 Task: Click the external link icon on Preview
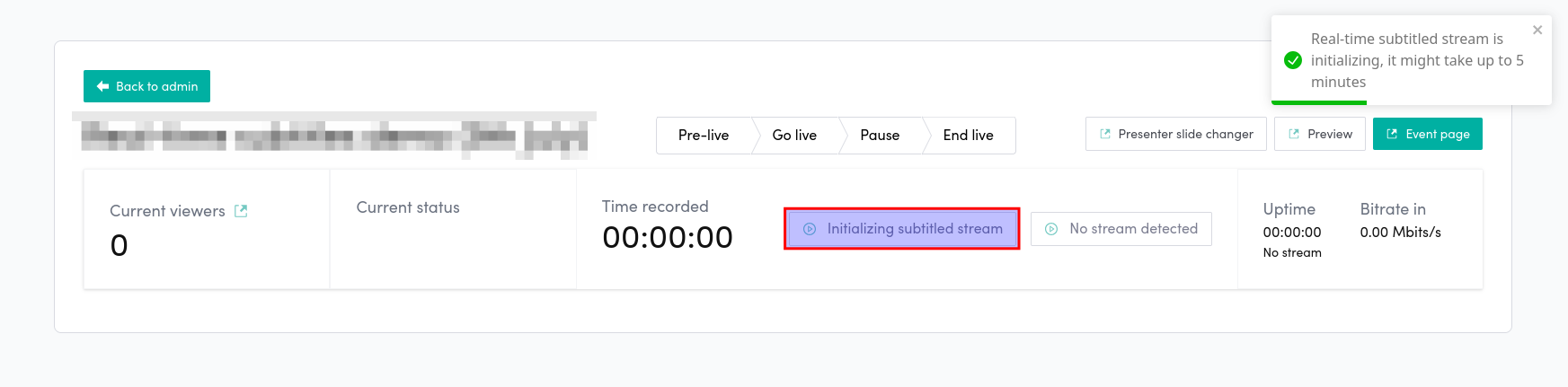click(x=1294, y=134)
